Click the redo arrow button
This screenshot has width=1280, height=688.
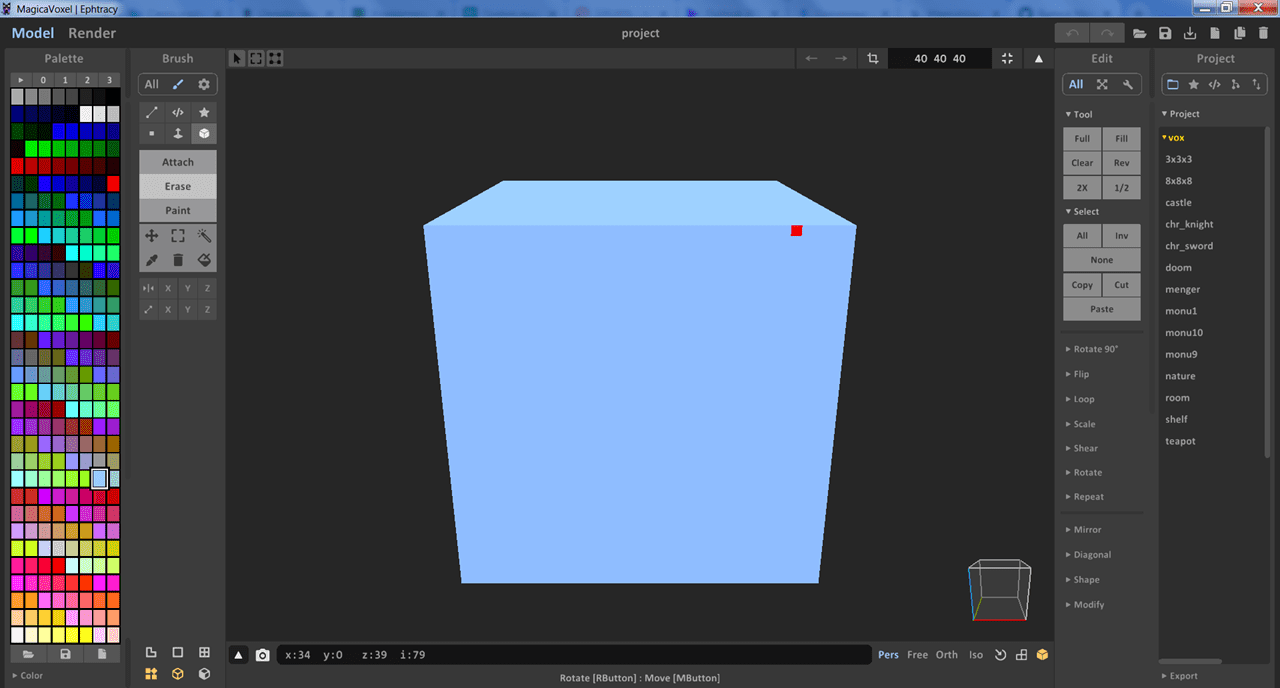point(1106,33)
